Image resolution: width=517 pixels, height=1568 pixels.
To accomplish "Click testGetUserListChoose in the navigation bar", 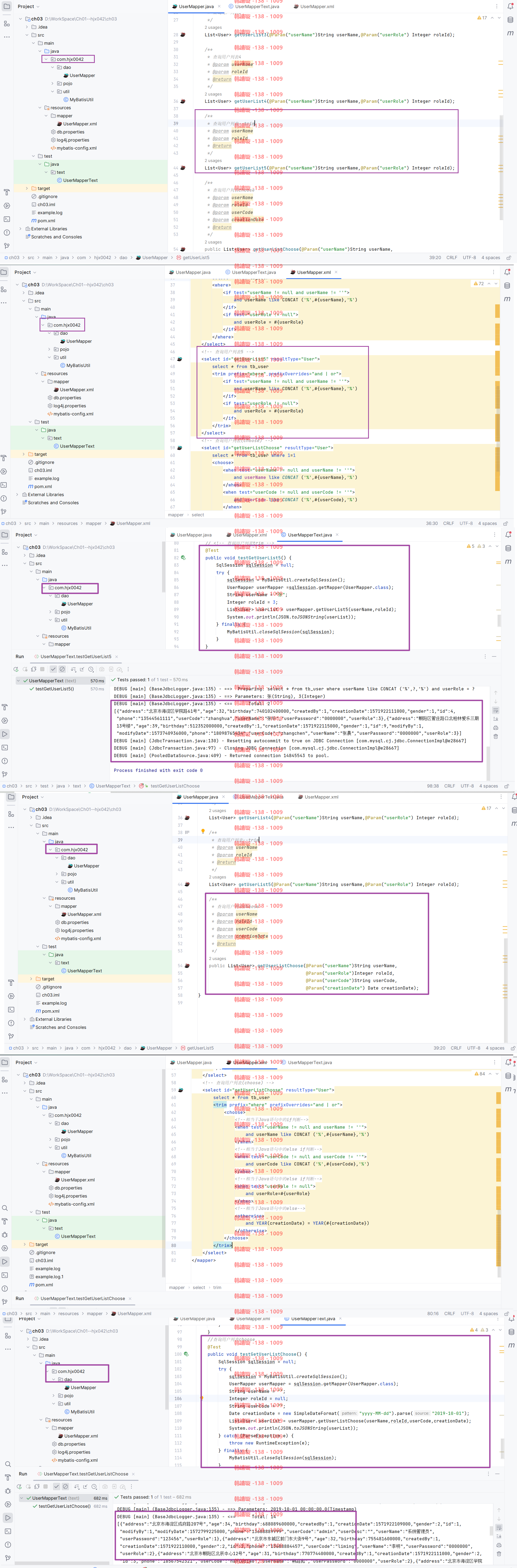I will 175,786.
